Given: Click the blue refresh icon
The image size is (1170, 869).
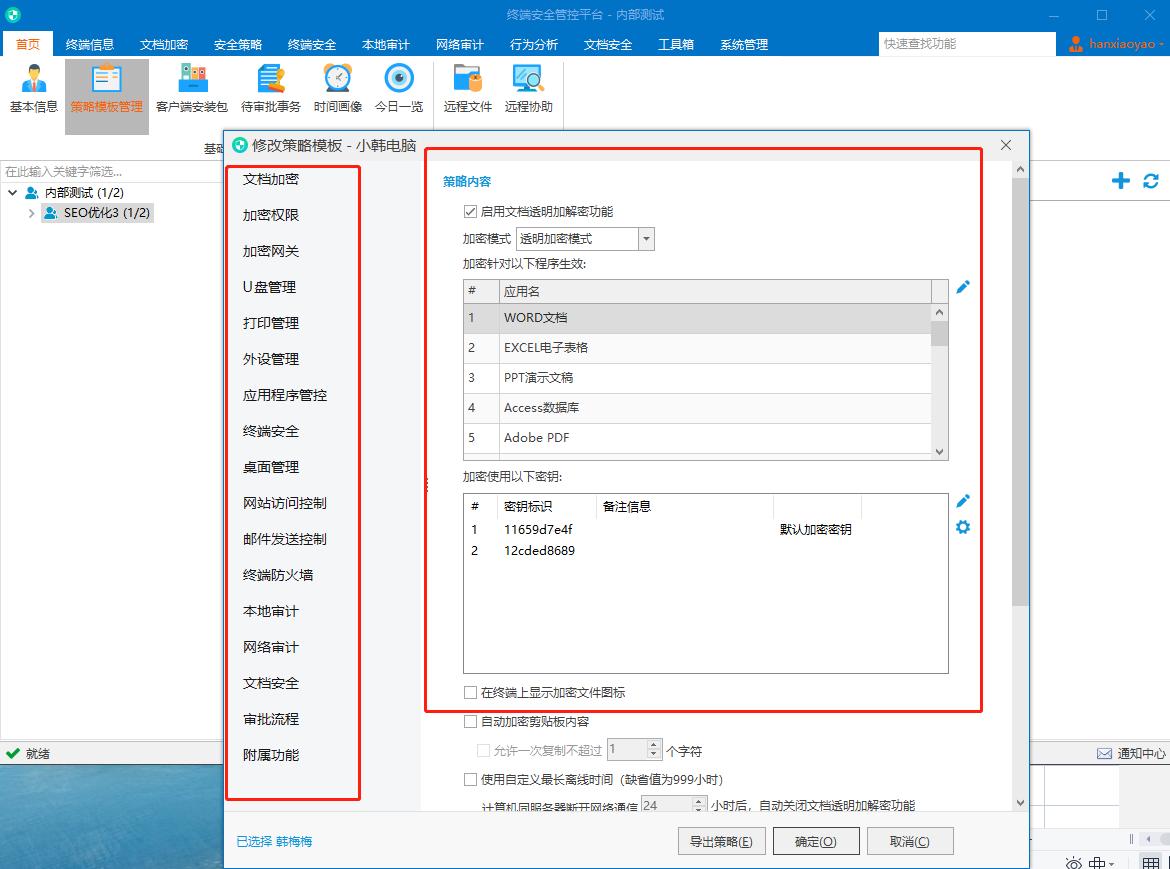Looking at the screenshot, I should click(x=1151, y=181).
